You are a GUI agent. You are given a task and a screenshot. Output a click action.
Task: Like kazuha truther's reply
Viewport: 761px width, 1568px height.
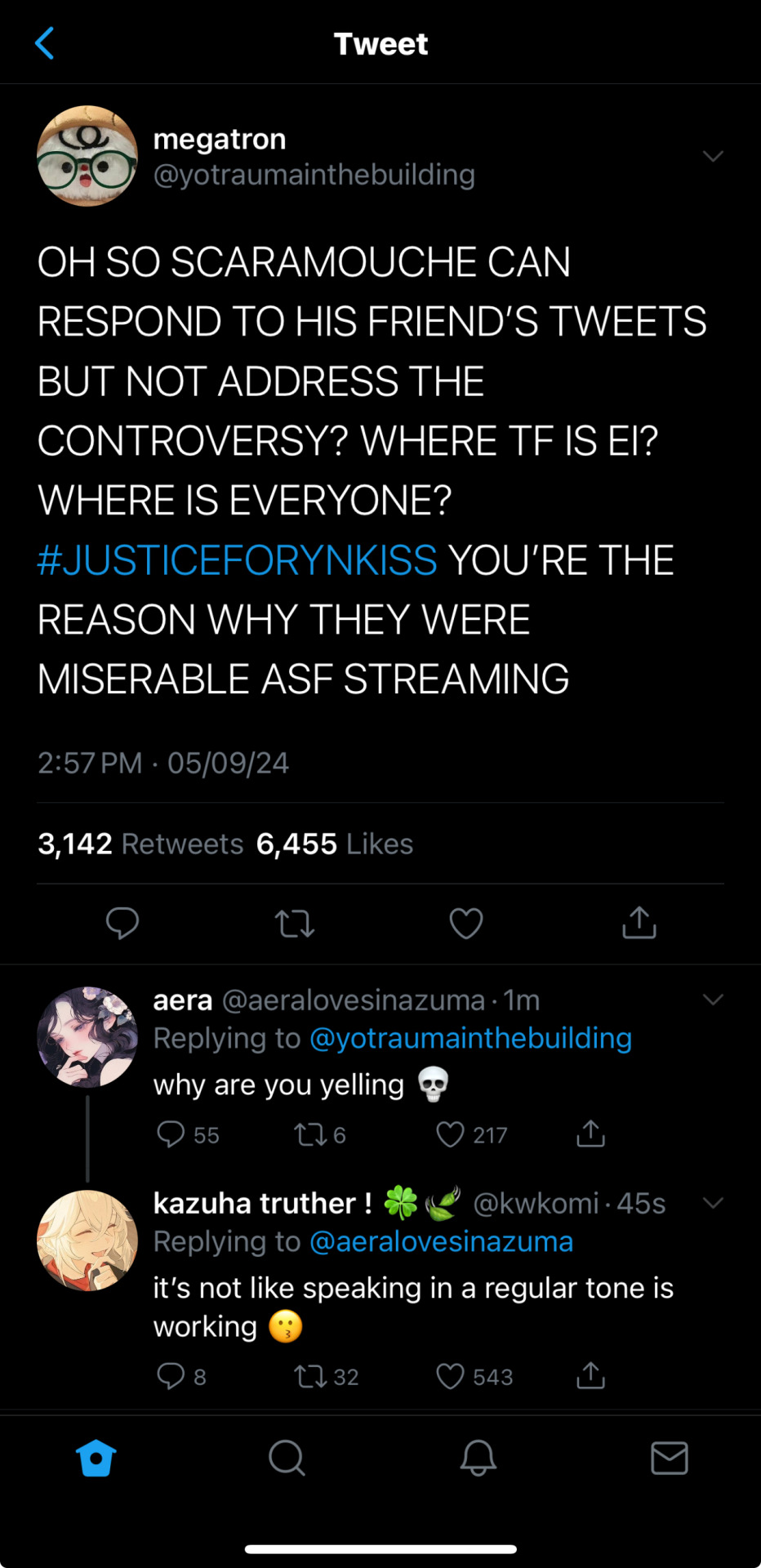coord(451,1376)
